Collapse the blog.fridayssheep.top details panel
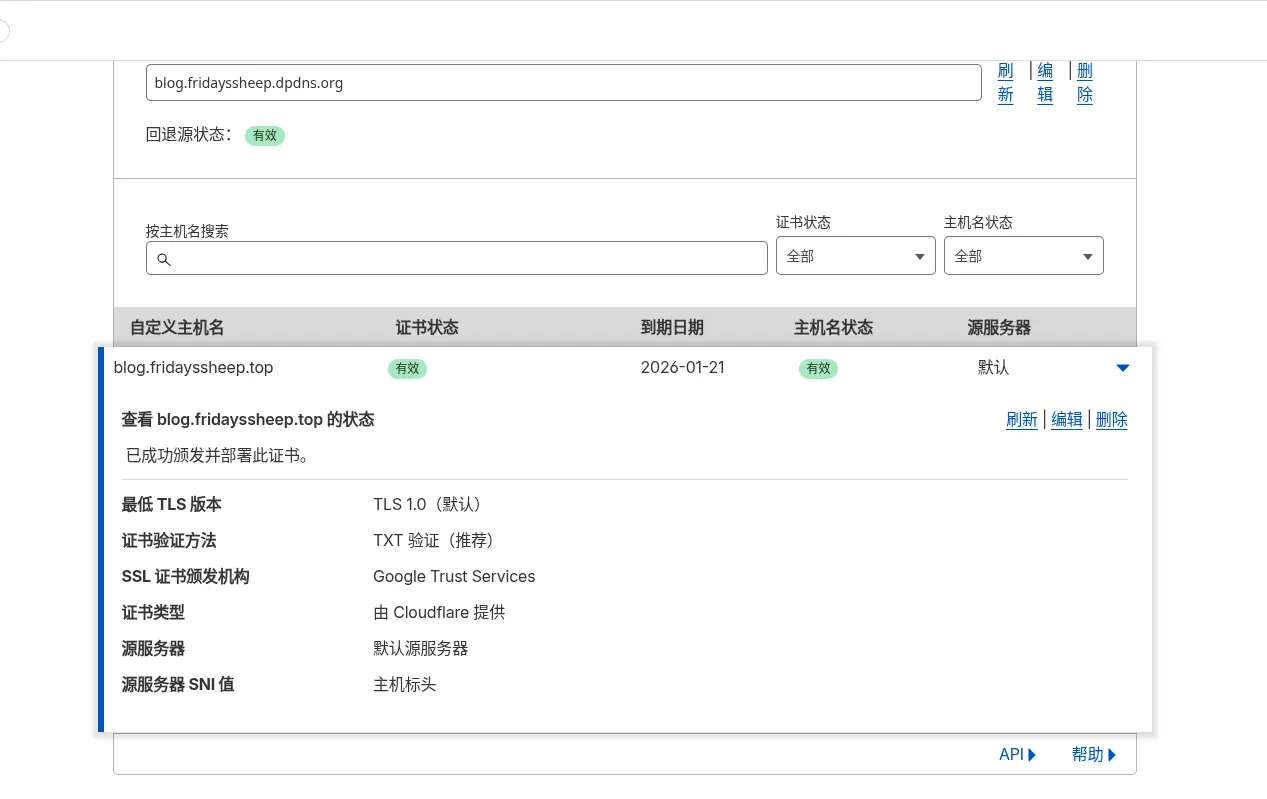This screenshot has width=1267, height=799. [1122, 367]
